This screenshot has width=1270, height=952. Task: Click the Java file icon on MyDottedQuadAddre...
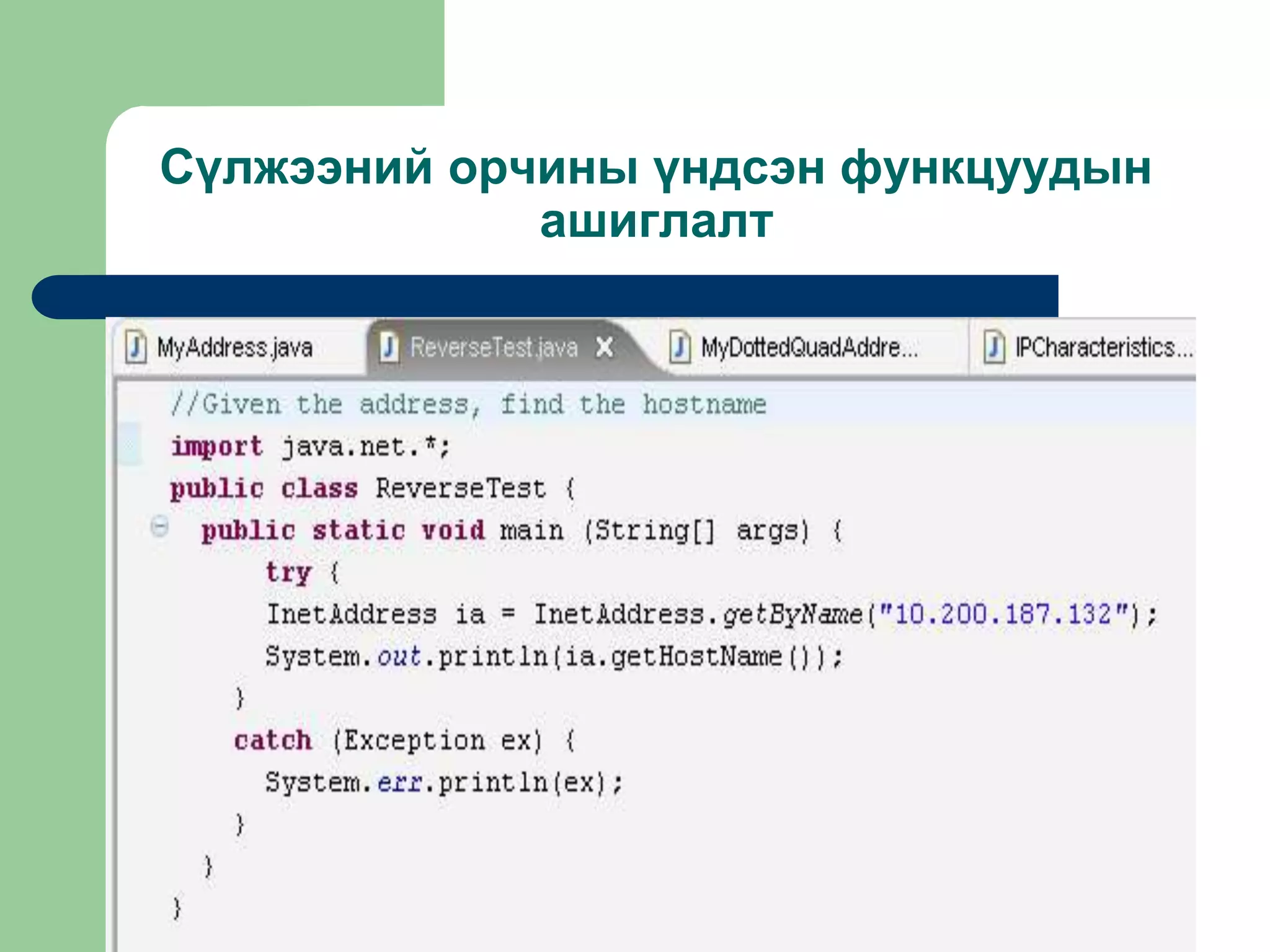point(680,347)
